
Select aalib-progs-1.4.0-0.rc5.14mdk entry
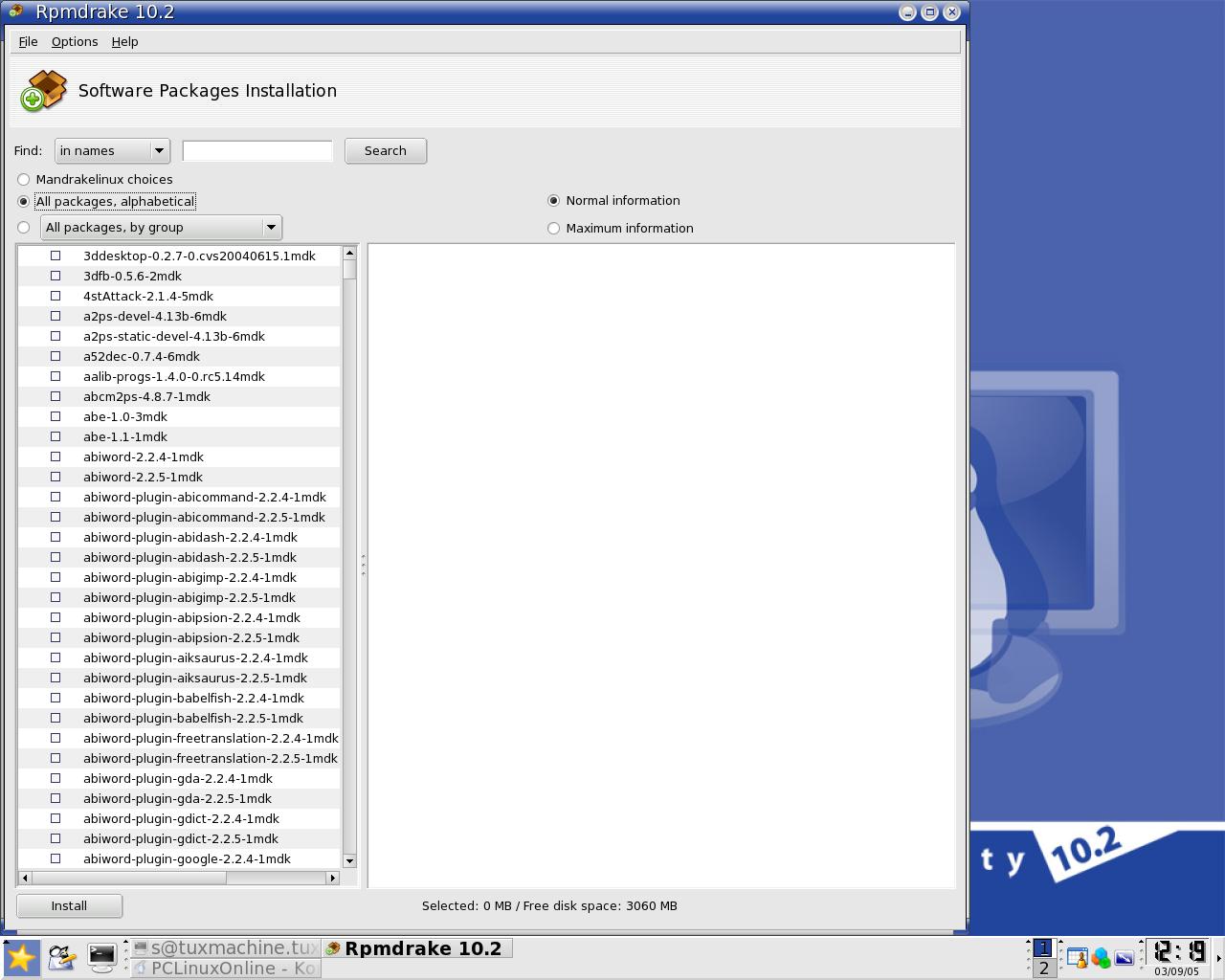click(x=174, y=376)
